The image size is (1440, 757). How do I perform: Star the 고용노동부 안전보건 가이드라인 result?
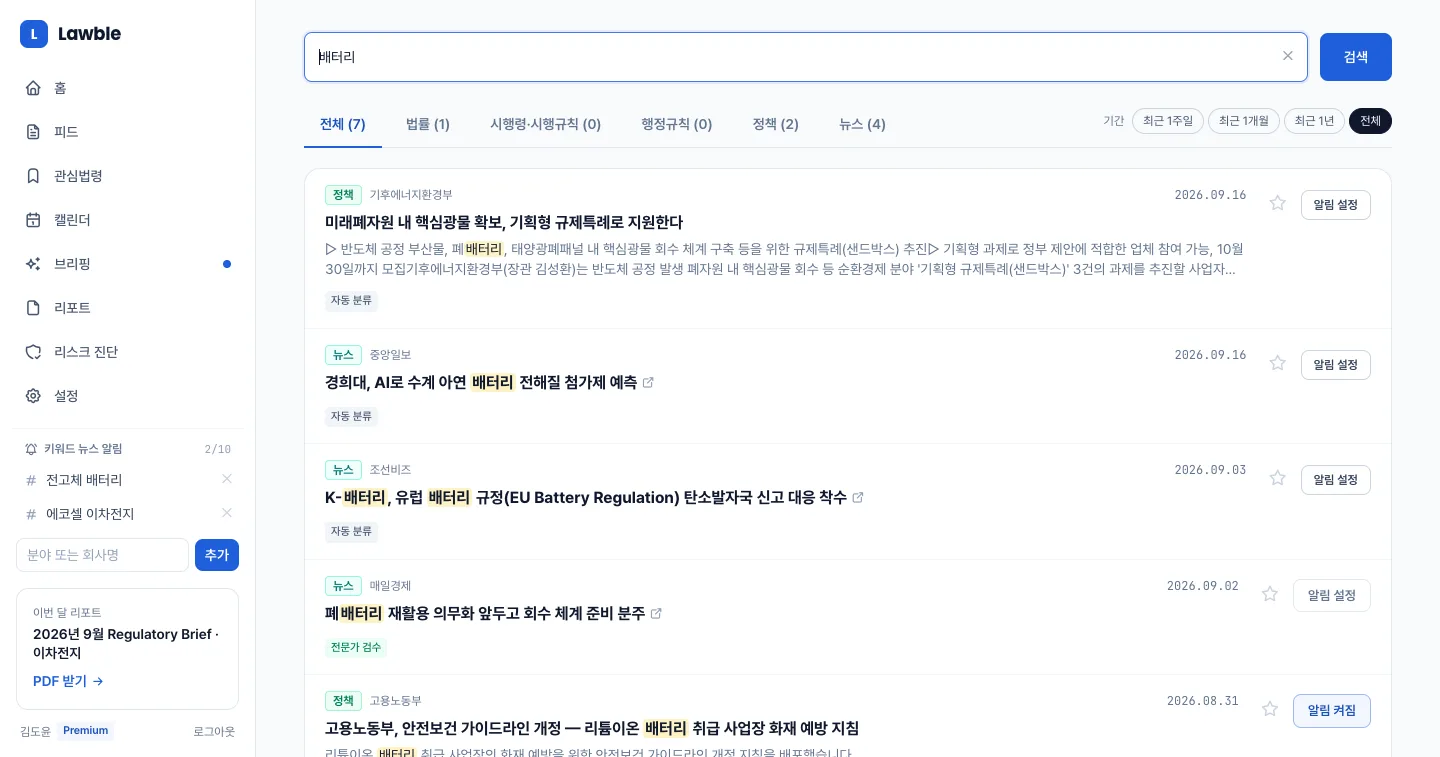(1270, 709)
